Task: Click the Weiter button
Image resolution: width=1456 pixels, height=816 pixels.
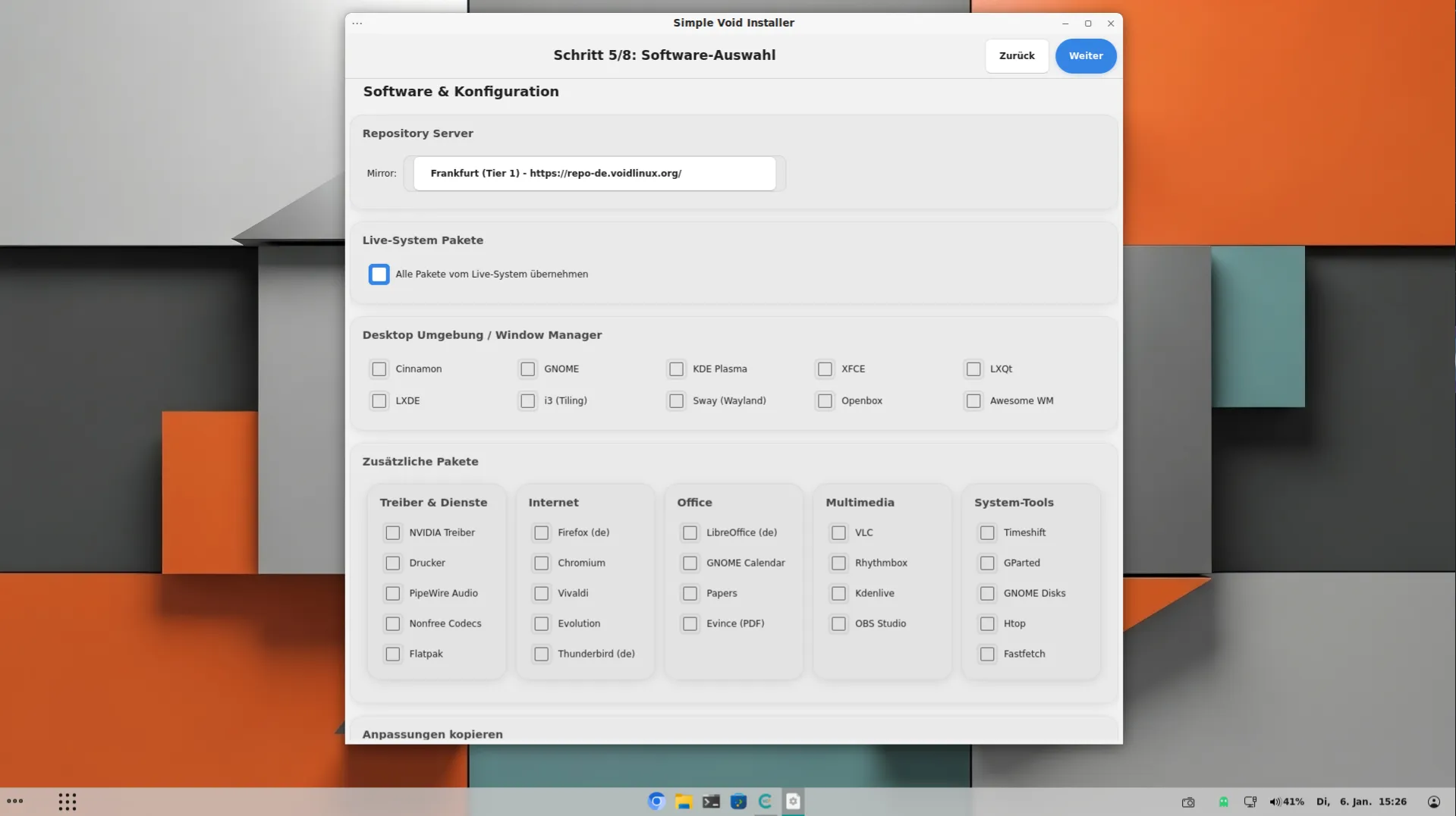Action: click(1085, 56)
